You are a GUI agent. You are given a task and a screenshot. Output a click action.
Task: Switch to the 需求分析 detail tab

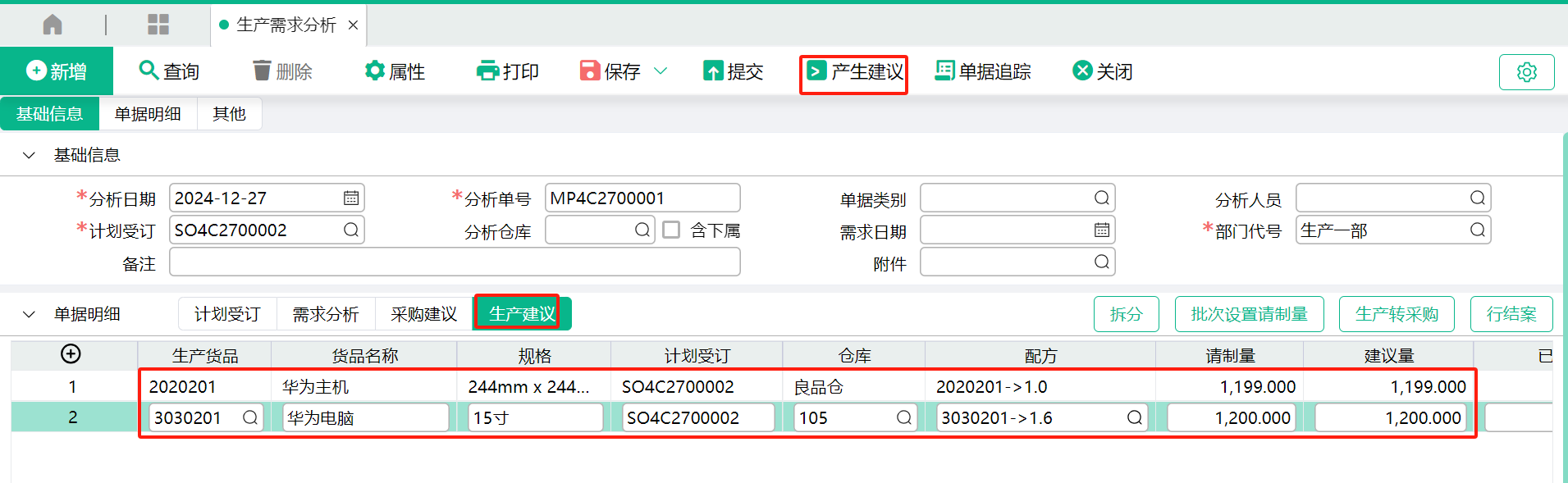(326, 314)
